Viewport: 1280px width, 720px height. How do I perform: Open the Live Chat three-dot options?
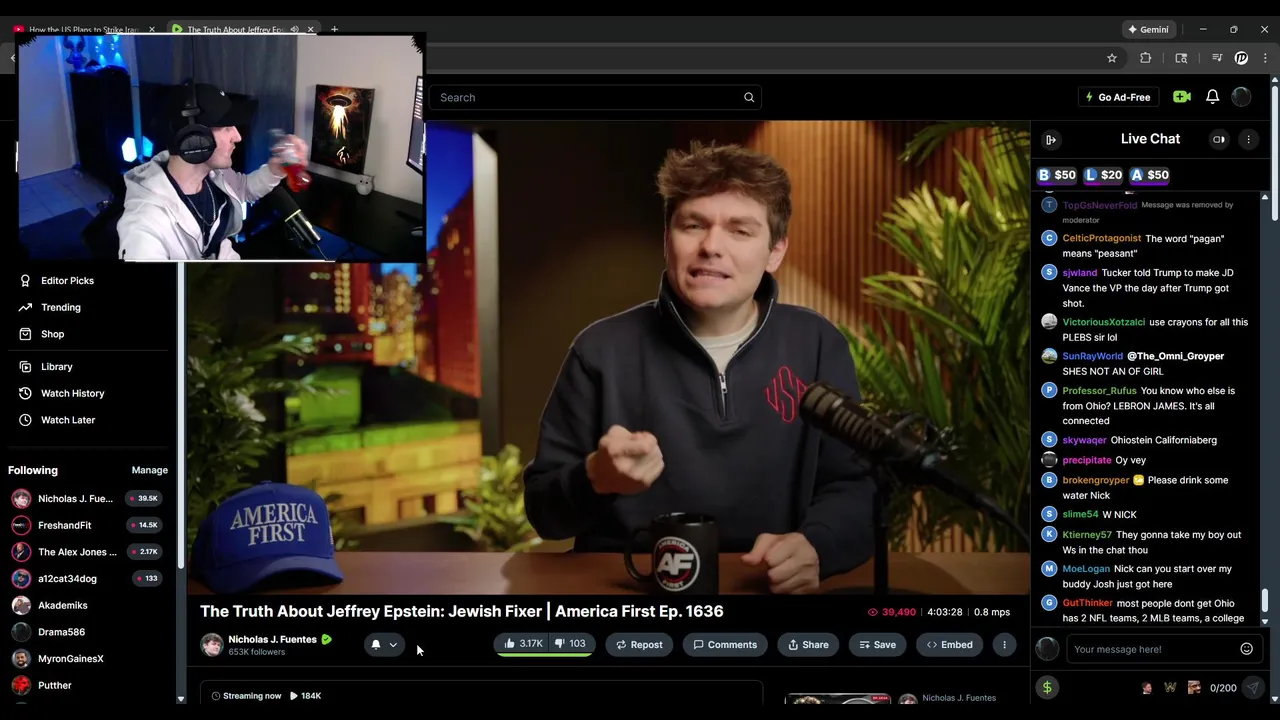(1249, 140)
